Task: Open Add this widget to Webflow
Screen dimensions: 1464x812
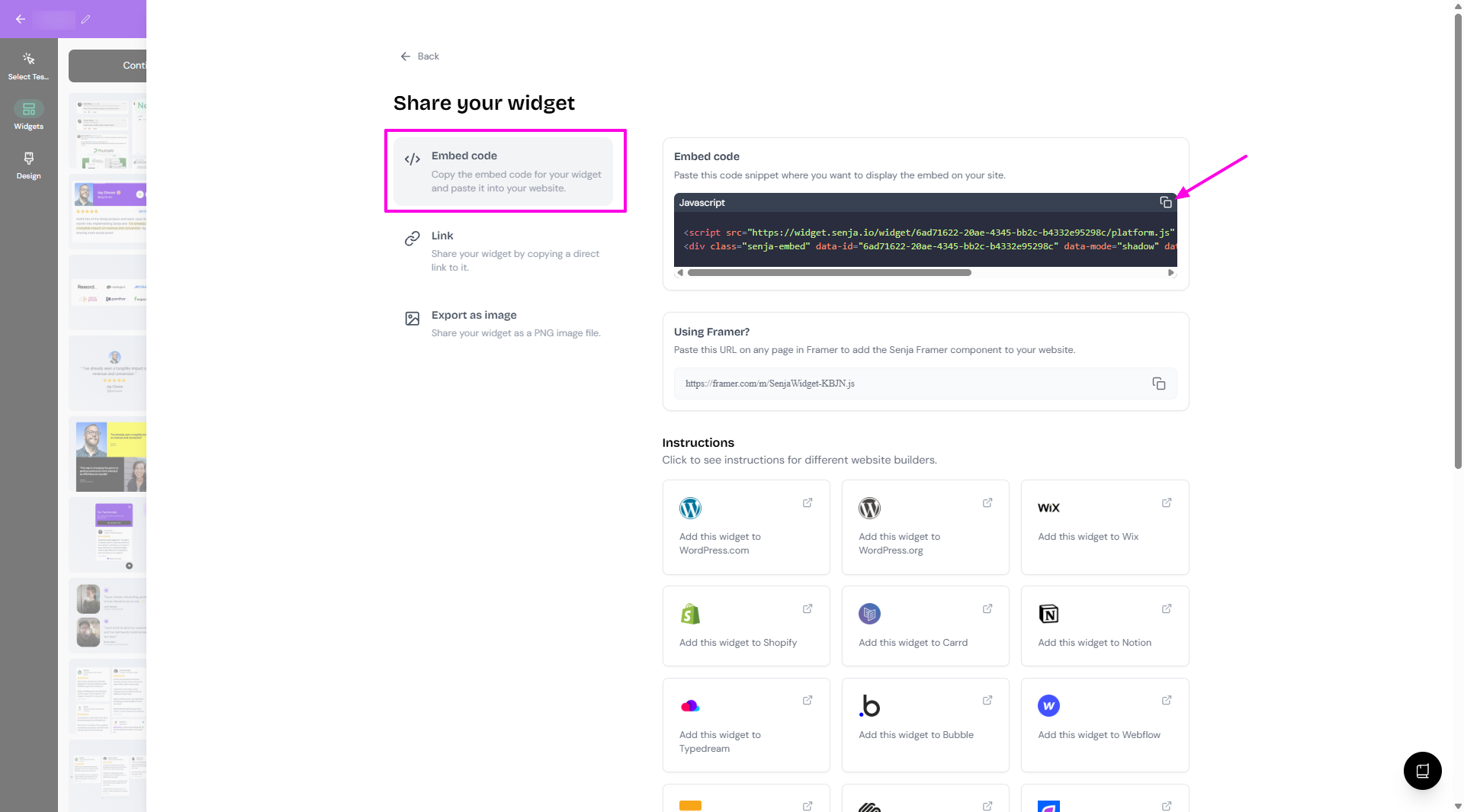Action: tap(1103, 724)
